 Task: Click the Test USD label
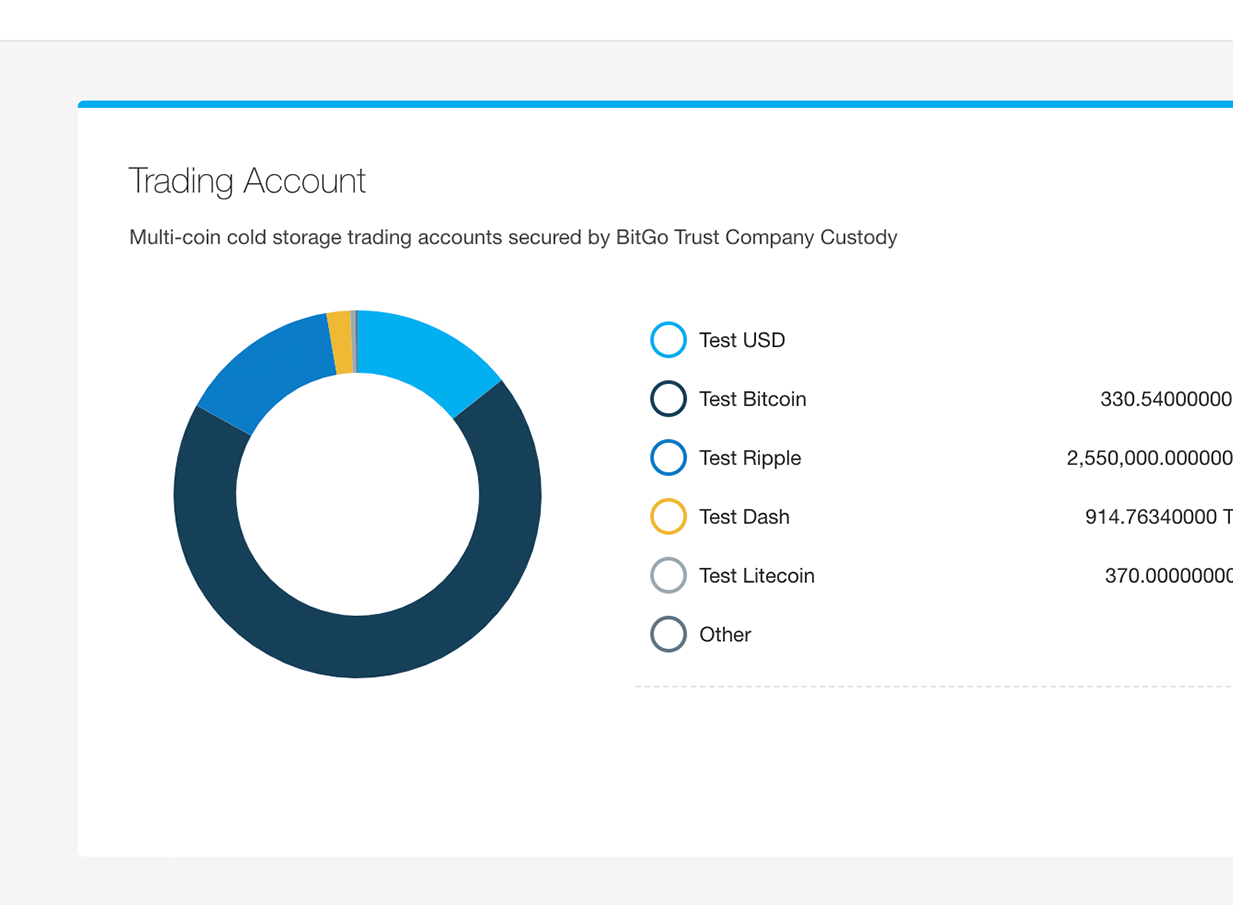pos(742,340)
